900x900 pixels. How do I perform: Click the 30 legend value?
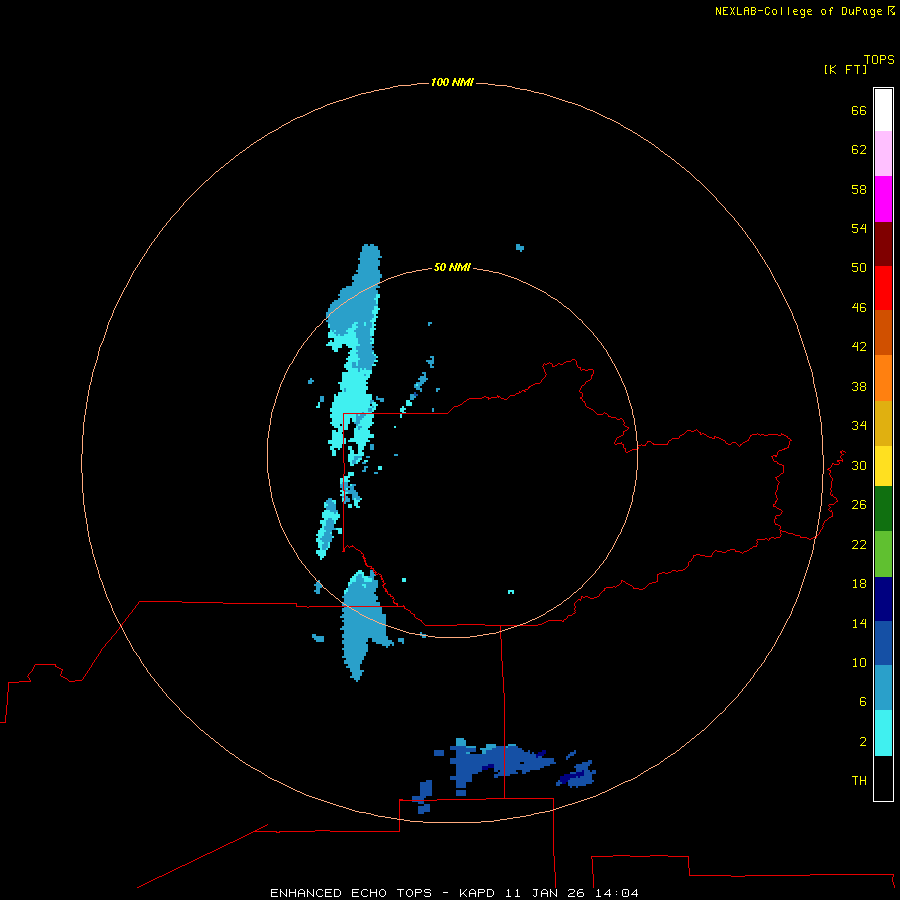tap(859, 465)
